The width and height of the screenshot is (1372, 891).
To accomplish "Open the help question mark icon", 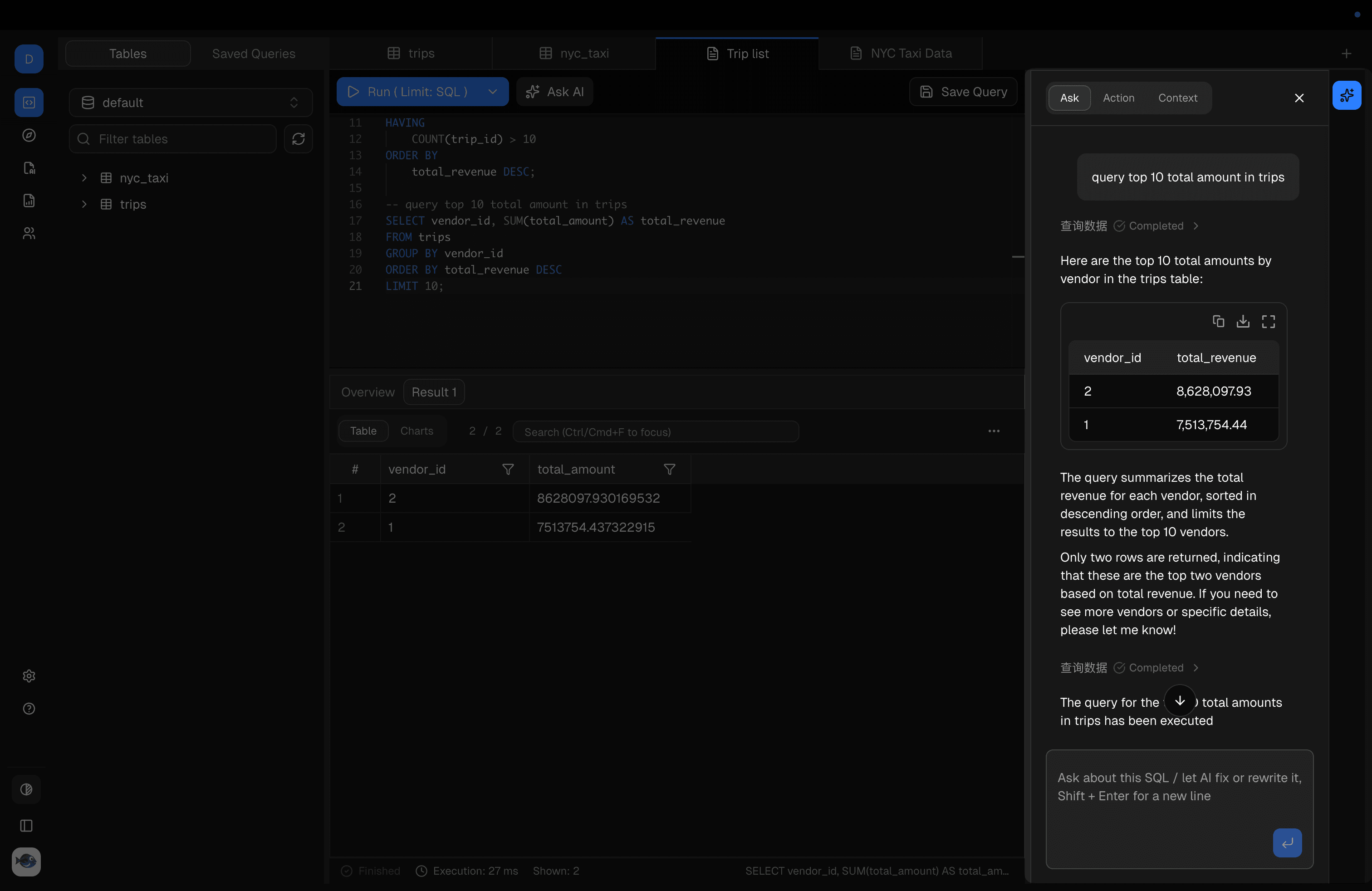I will 29,709.
